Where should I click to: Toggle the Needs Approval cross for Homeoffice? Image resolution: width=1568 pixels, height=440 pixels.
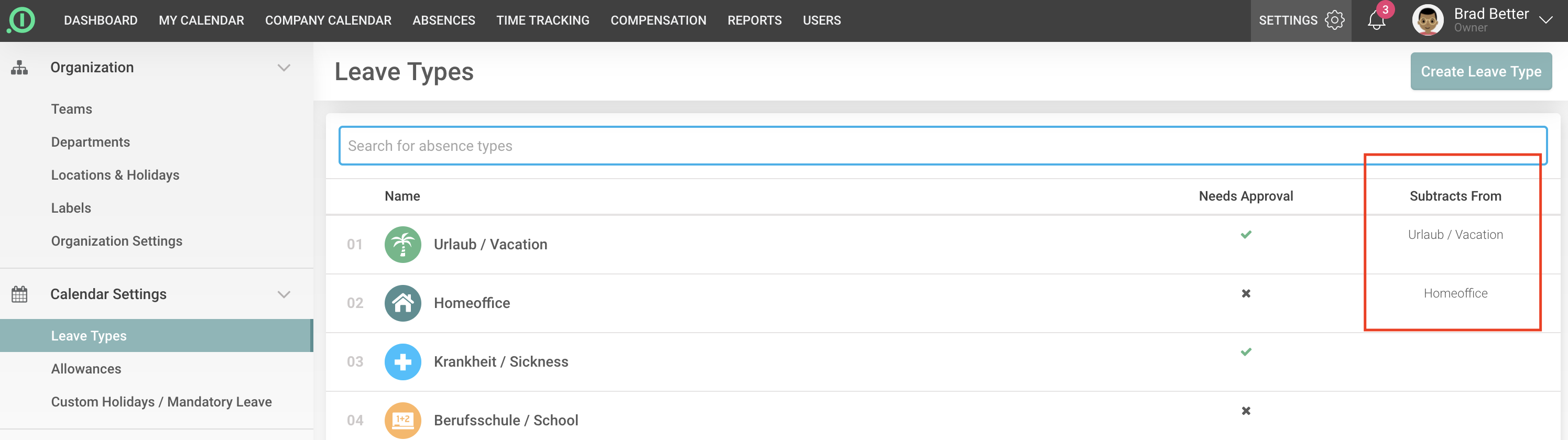pyautogui.click(x=1245, y=293)
